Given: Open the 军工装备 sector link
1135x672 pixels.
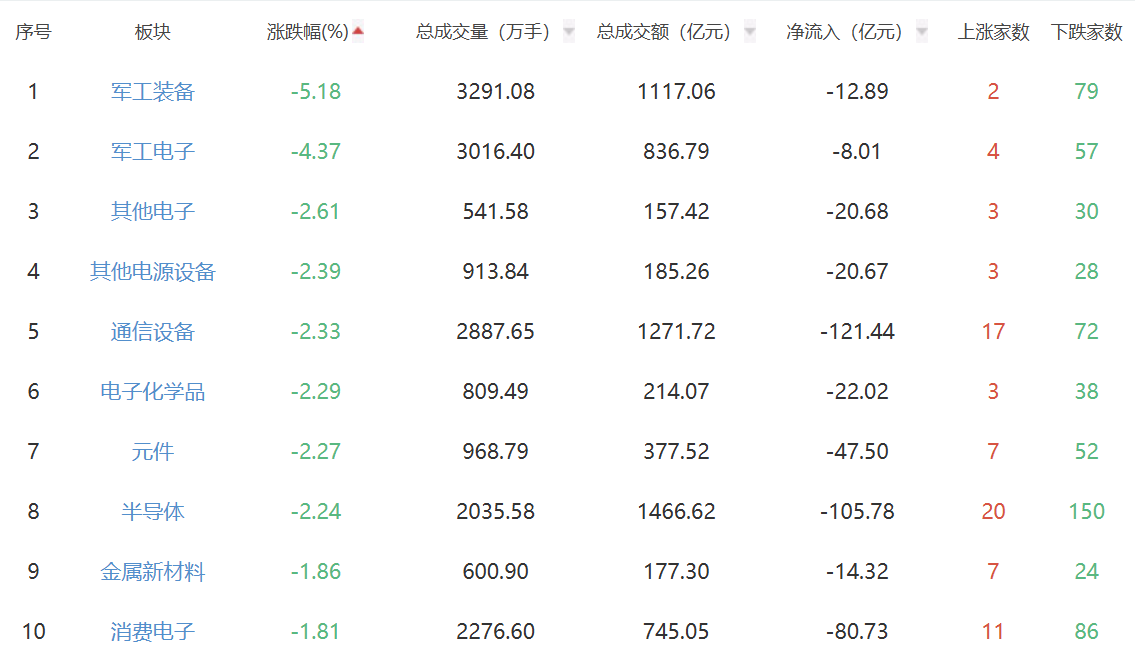Looking at the screenshot, I should pos(153,92).
